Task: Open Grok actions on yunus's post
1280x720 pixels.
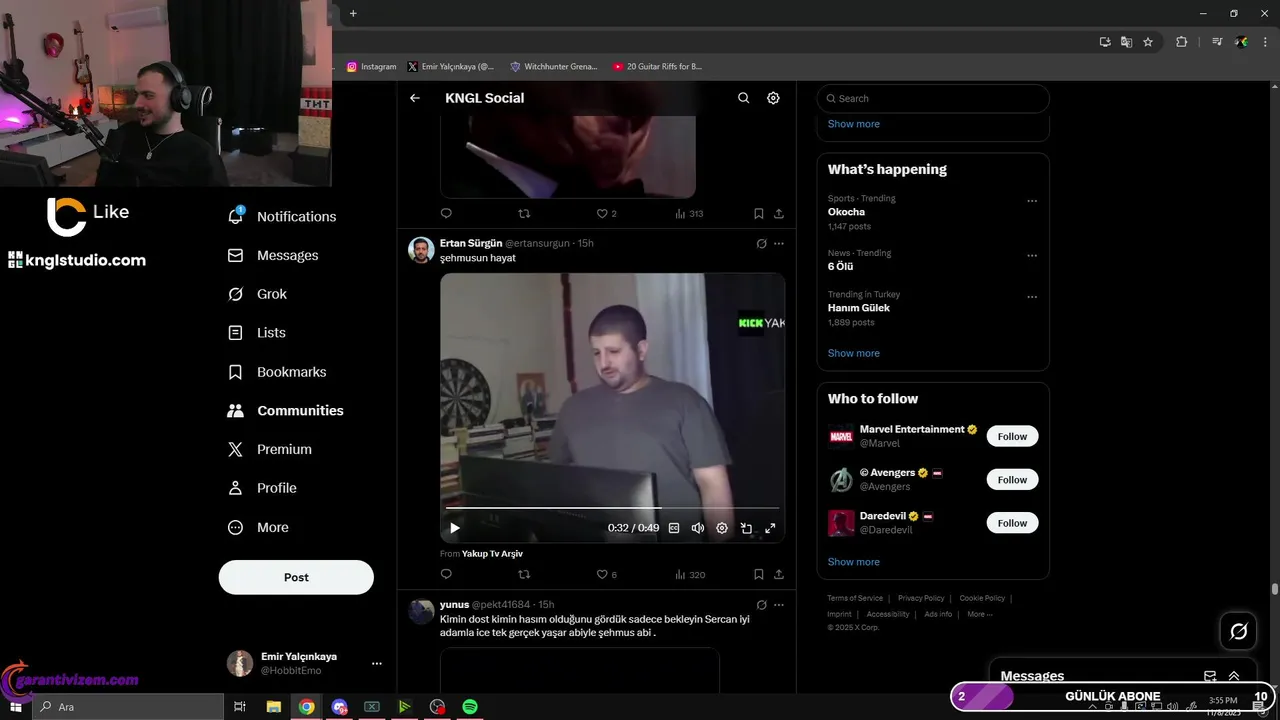Action: click(x=761, y=604)
